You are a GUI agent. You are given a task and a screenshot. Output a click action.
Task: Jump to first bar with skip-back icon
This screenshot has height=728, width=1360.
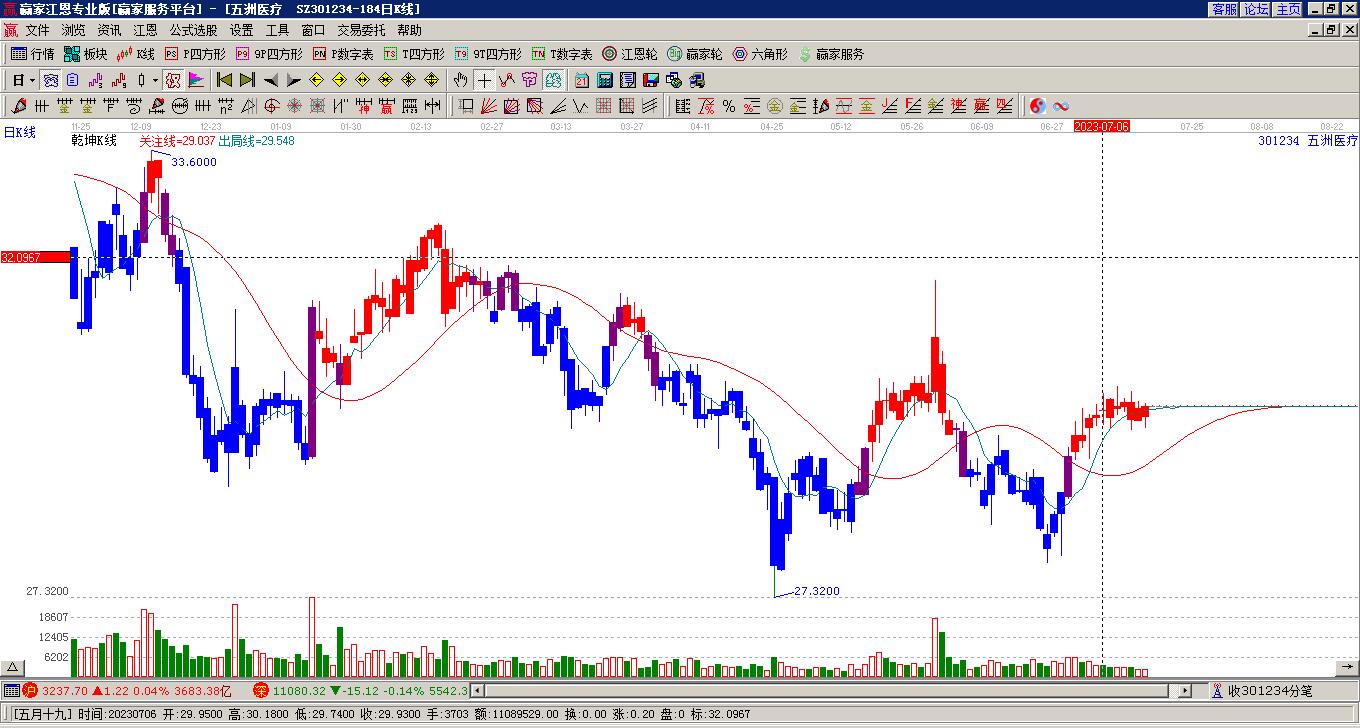(x=224, y=80)
